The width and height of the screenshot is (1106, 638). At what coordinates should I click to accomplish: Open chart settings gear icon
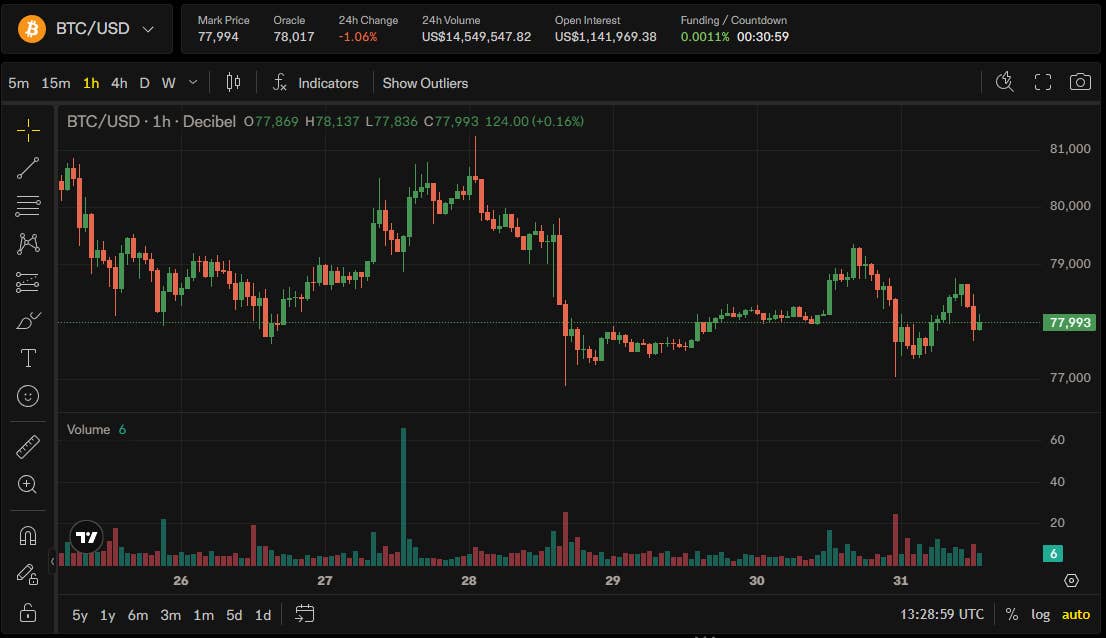(x=1071, y=580)
